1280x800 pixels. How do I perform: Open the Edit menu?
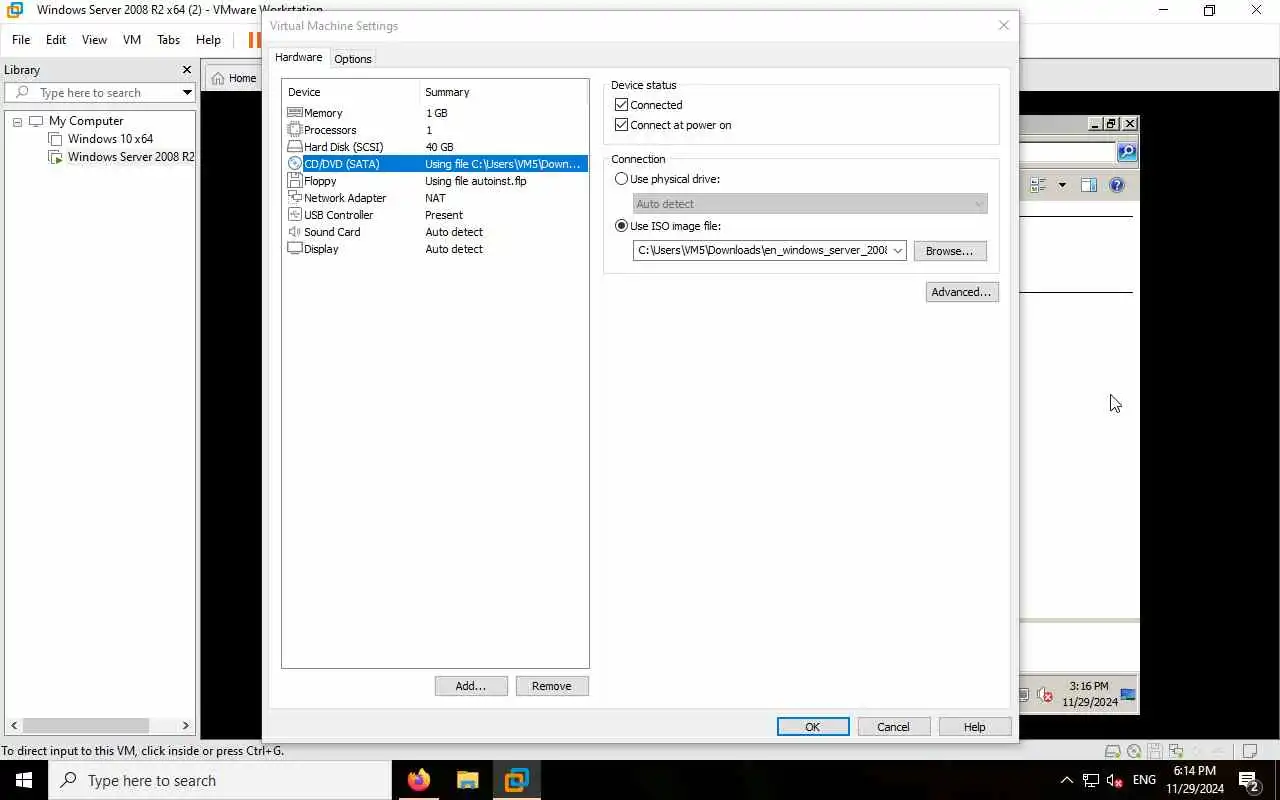(56, 40)
